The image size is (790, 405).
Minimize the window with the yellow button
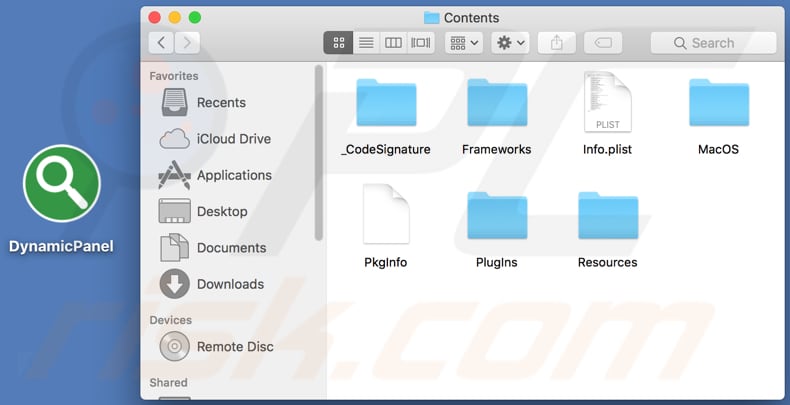pos(174,18)
